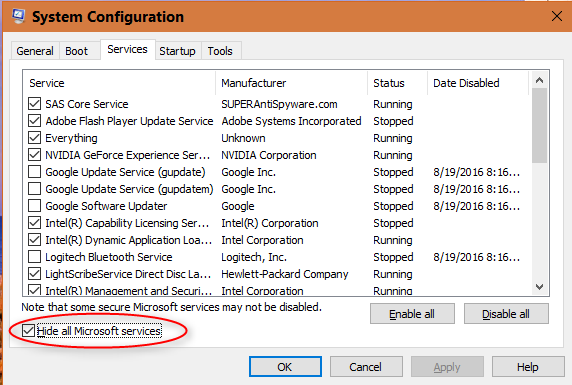Select the NVIDIA Corporation manufacturer cell
Viewport: 572px width, 385px height.
click(x=268, y=155)
